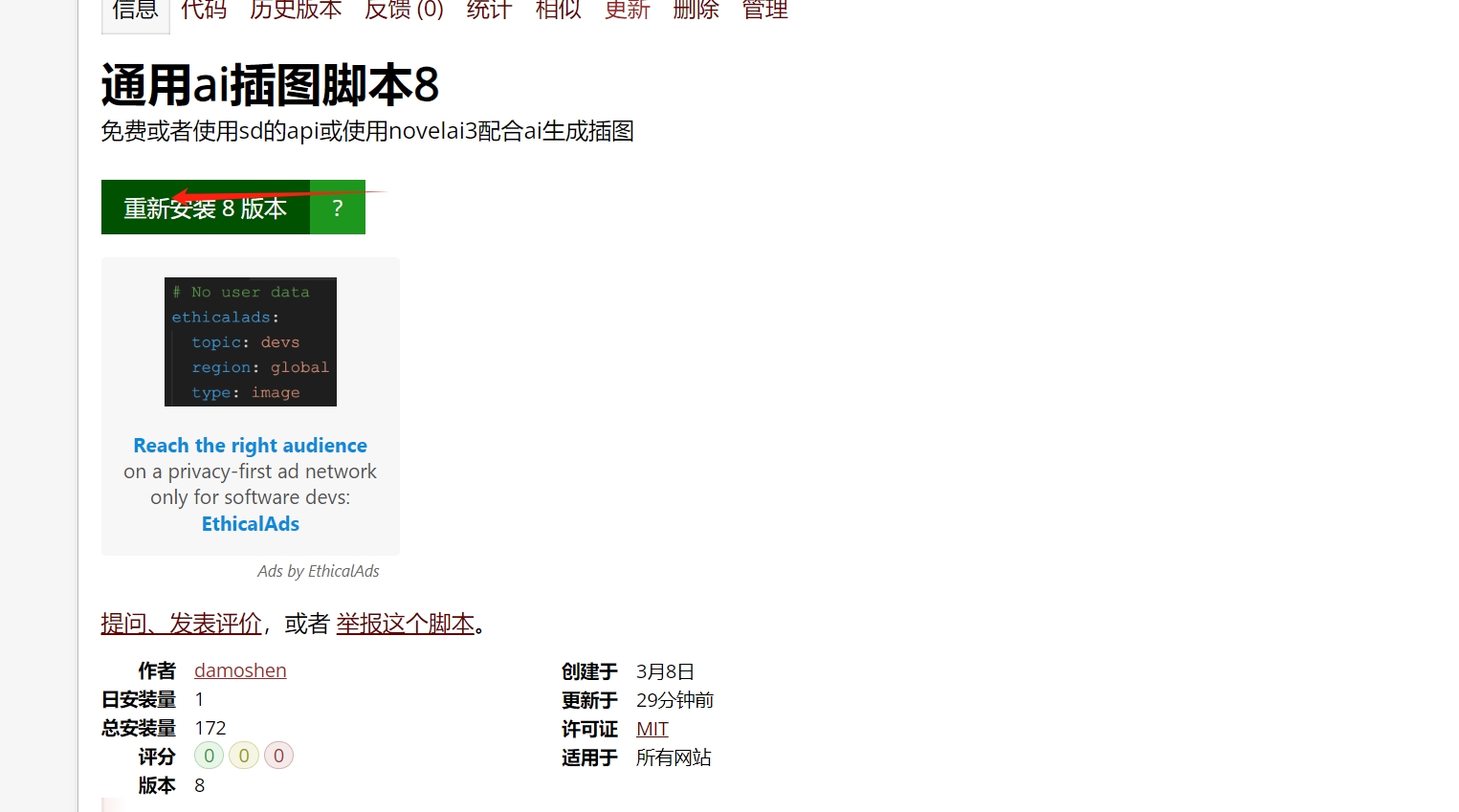Screen dimensions: 1459x812
Task: Open 提问、发表评价 feedback link
Action: [x=181, y=623]
